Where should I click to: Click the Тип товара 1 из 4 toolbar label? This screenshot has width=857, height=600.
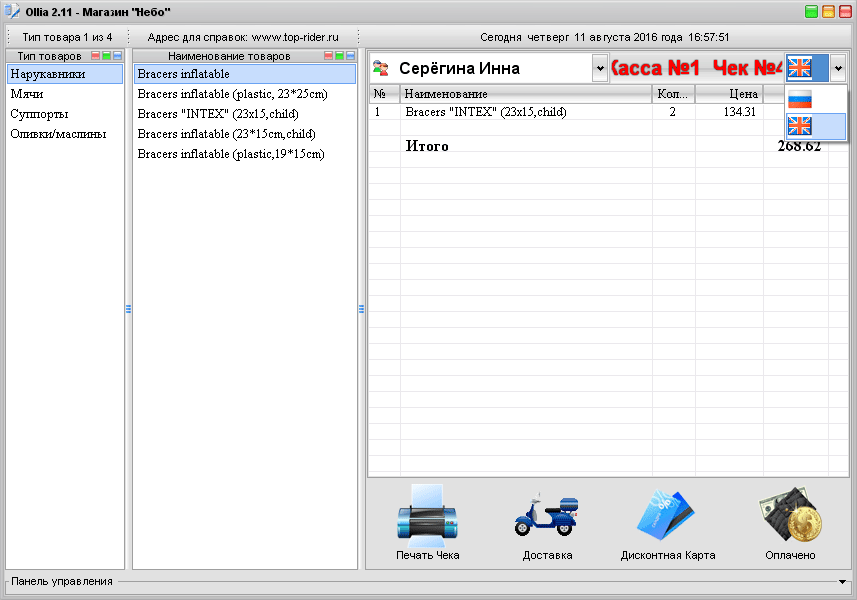point(67,37)
